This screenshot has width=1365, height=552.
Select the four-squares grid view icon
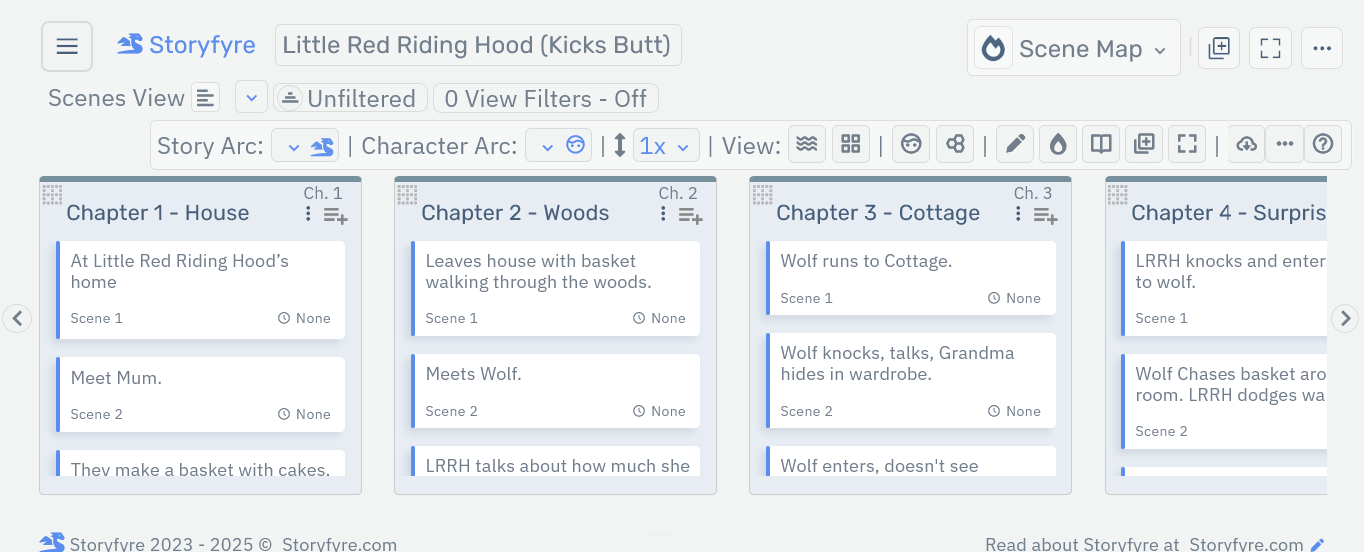[850, 145]
